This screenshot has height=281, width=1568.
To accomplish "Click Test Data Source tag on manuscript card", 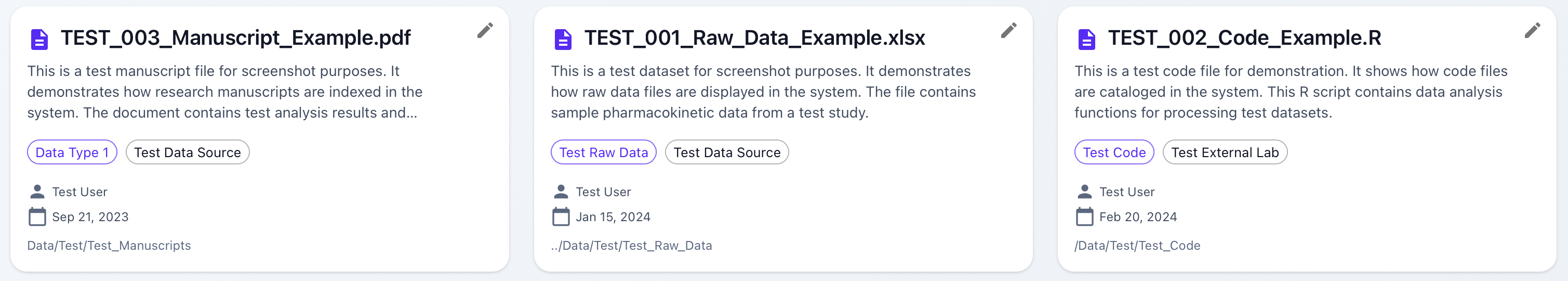I will point(188,152).
